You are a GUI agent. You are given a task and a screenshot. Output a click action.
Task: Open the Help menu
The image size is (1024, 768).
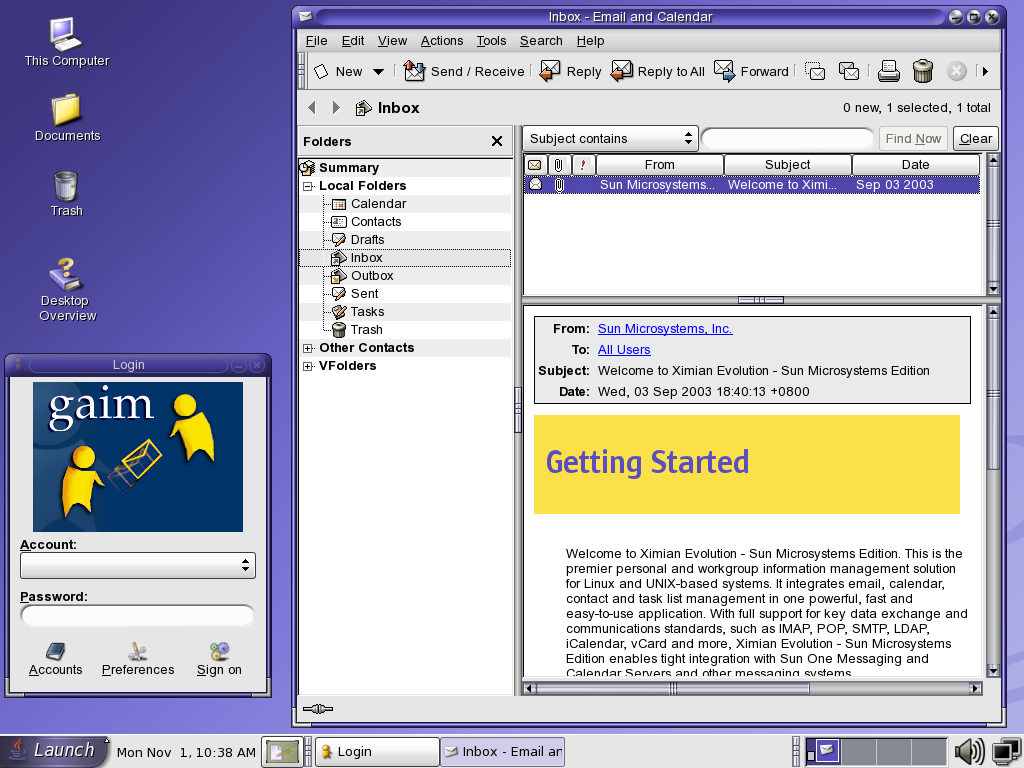pyautogui.click(x=590, y=40)
